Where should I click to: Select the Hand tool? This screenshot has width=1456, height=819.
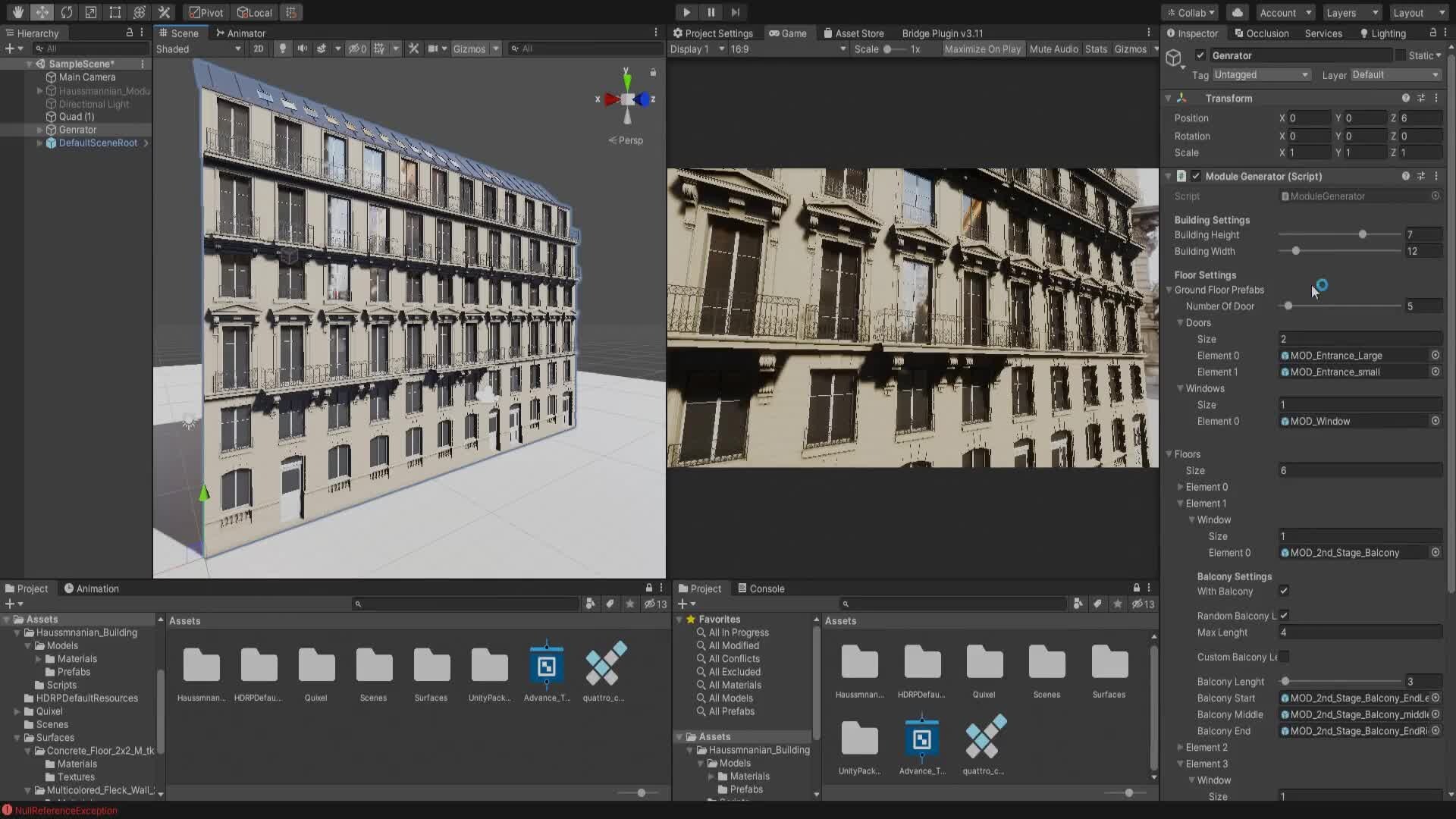[17, 12]
